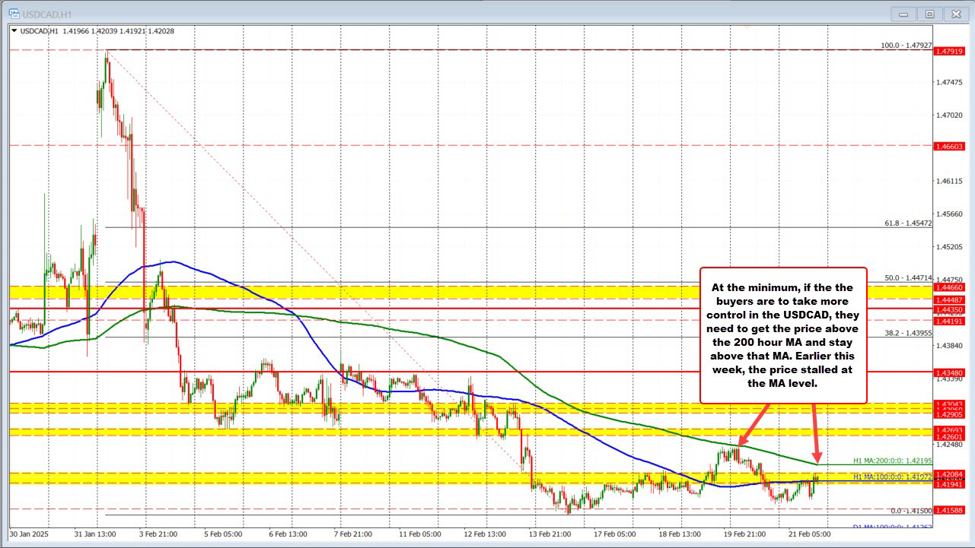This screenshot has height=548, width=975.
Task: Click the 6 Feb 13:00 time axis label
Action: pos(288,534)
